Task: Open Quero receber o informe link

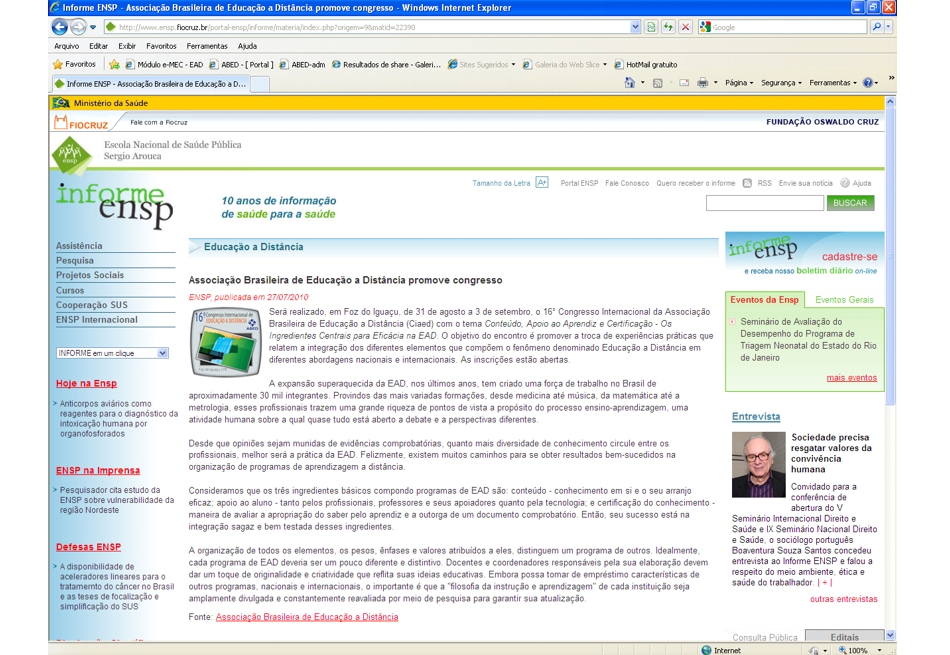Action: tap(696, 183)
